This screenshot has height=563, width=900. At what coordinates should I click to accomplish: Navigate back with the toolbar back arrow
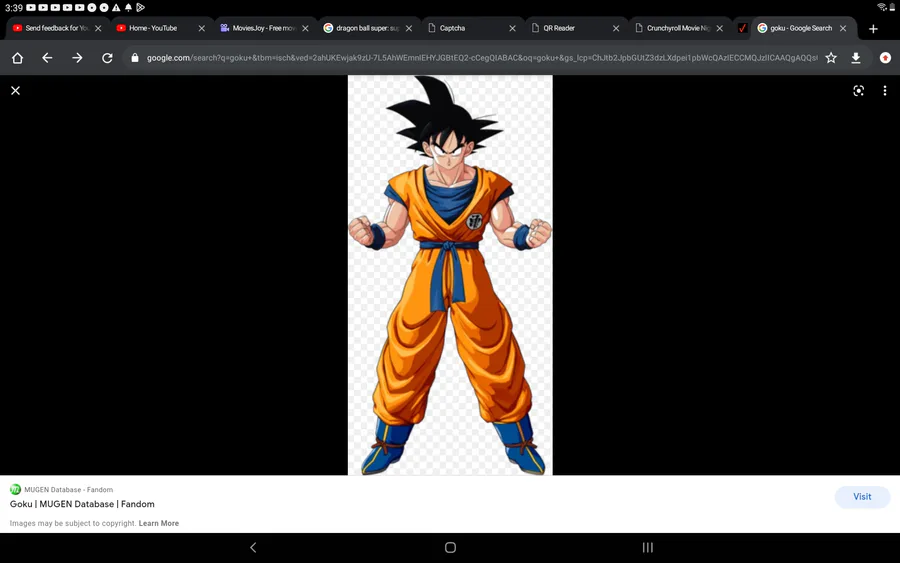pyautogui.click(x=47, y=58)
